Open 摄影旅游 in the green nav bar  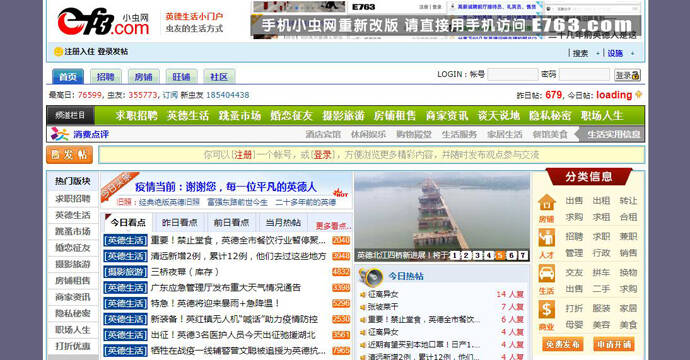point(343,115)
